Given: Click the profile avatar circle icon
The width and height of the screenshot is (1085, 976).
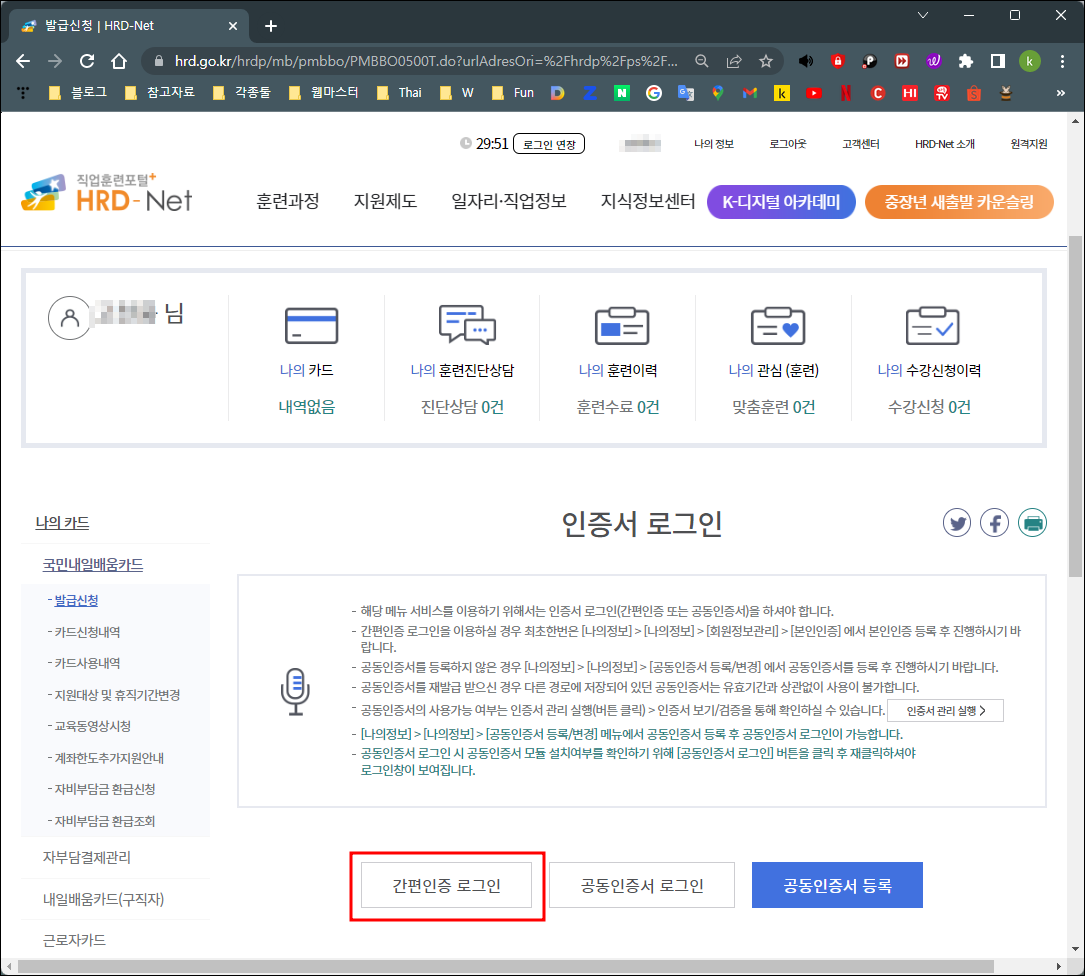Looking at the screenshot, I should pos(69,317).
